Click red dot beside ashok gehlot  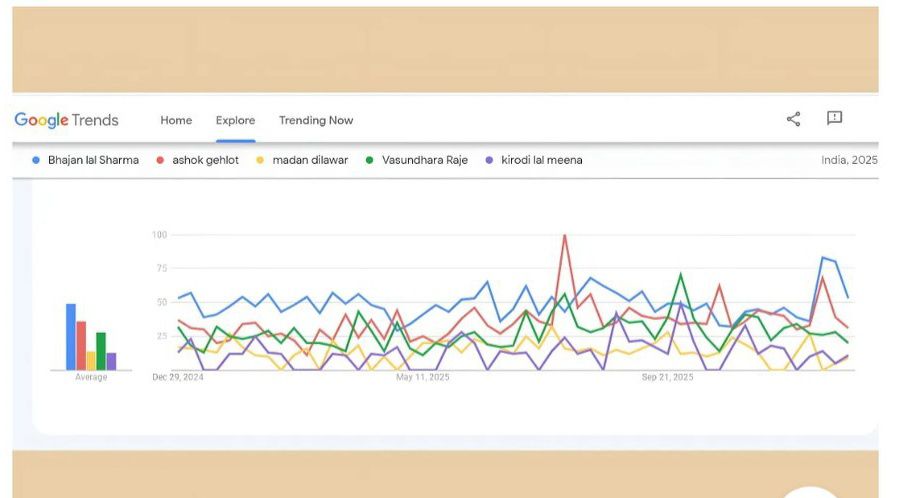(x=161, y=160)
